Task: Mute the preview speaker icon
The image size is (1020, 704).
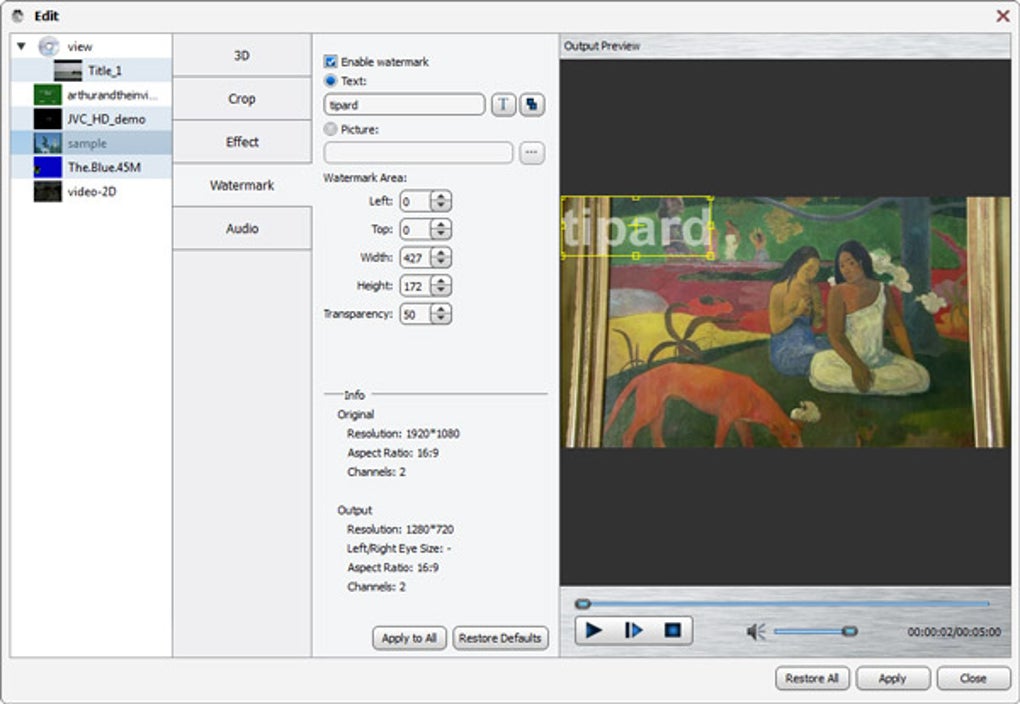Action: tap(756, 631)
